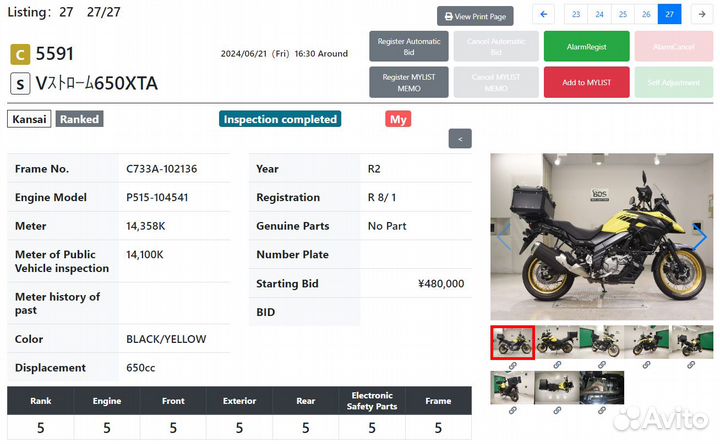Select the fourth thumbnail in top row
This screenshot has width=720, height=444.
tap(646, 343)
